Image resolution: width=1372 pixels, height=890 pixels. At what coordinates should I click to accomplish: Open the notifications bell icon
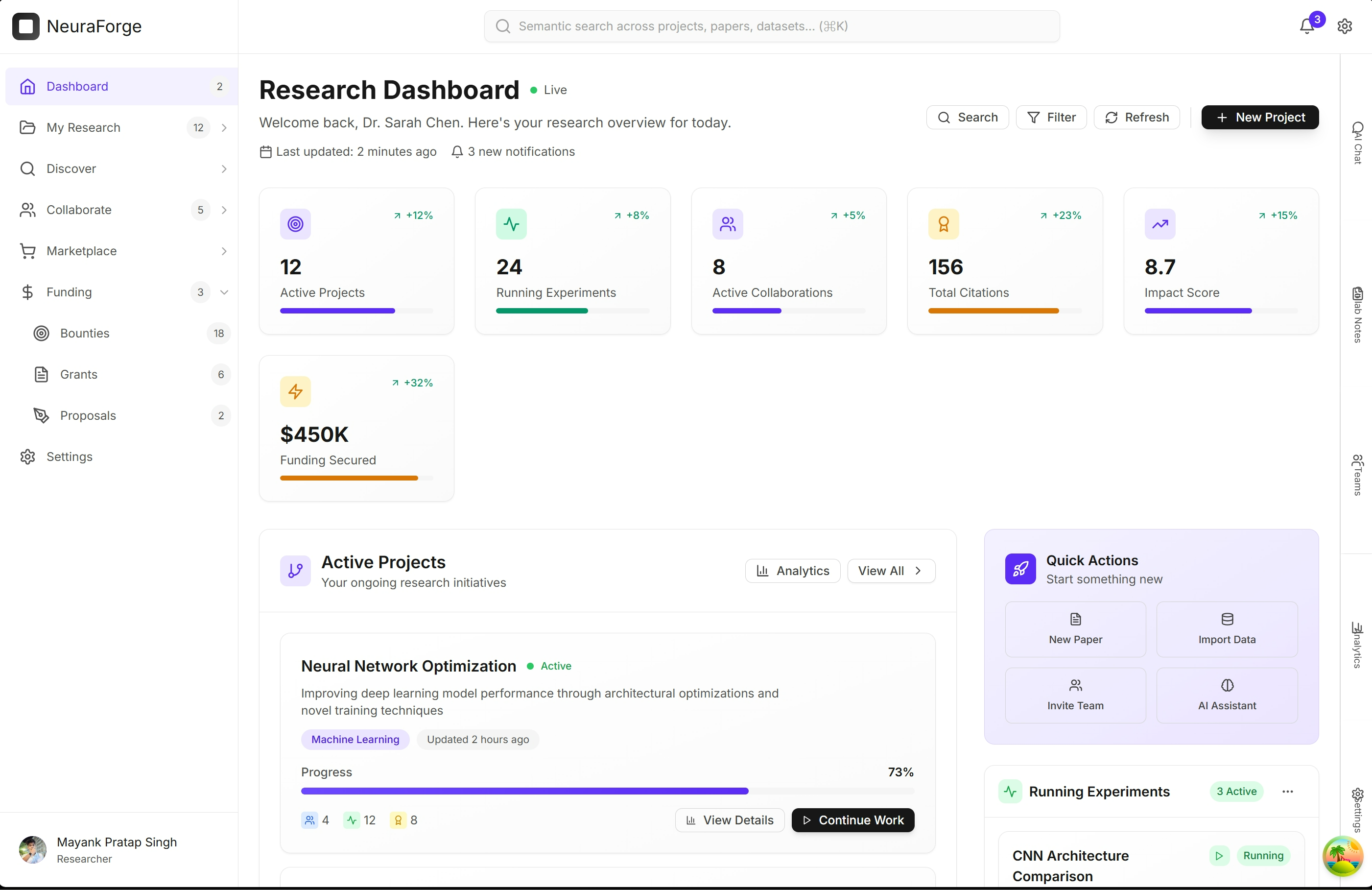[x=1307, y=26]
